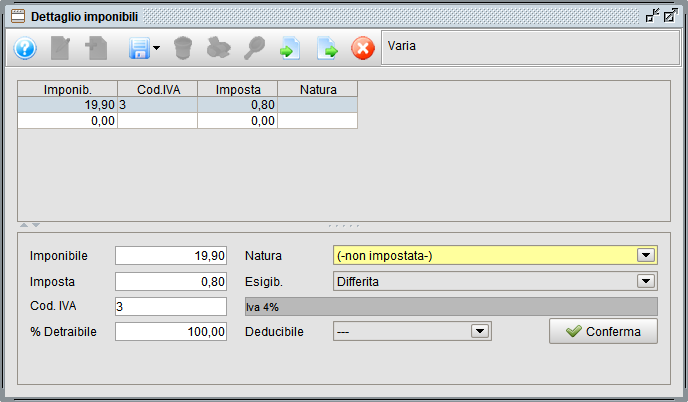The image size is (688, 402).
Task: Click the import document green arrow icon
Action: point(290,48)
